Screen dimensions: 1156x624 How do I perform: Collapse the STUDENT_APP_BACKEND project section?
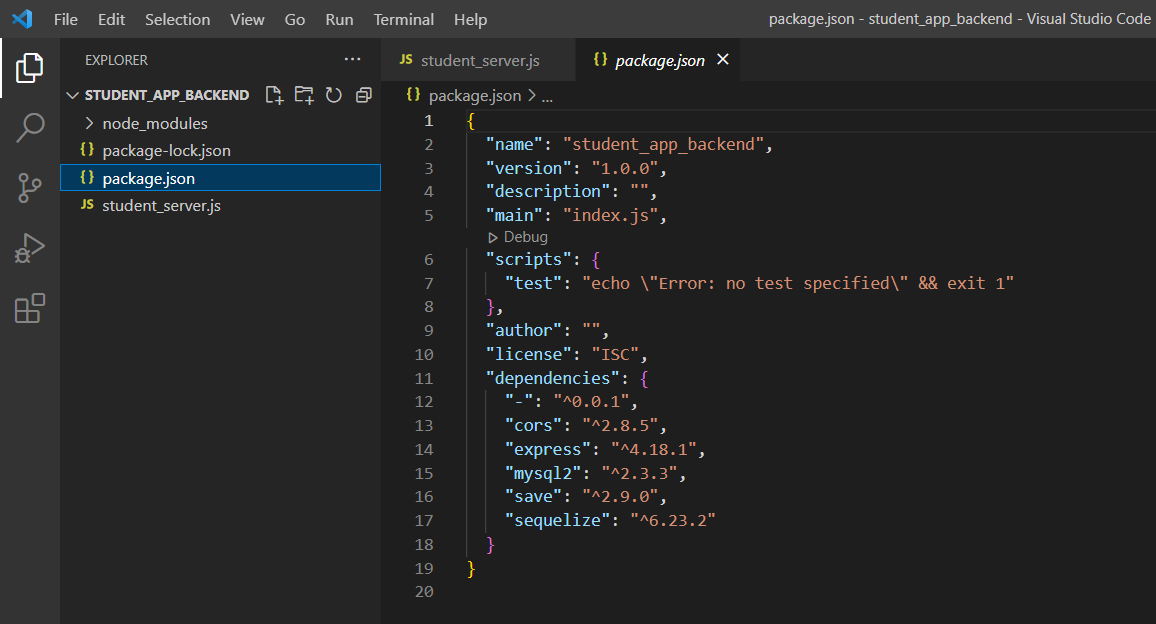point(166,95)
